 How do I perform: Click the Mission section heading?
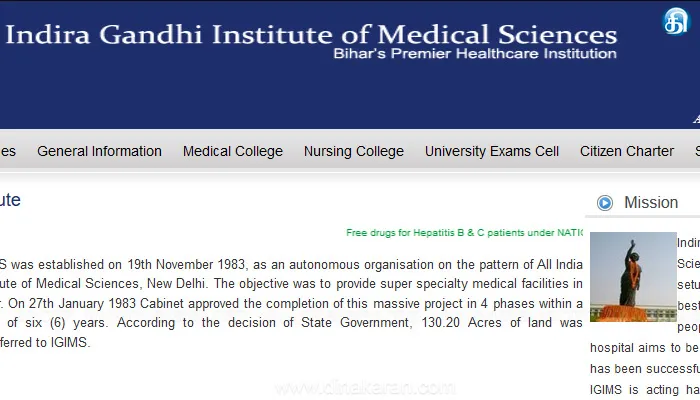pos(651,203)
